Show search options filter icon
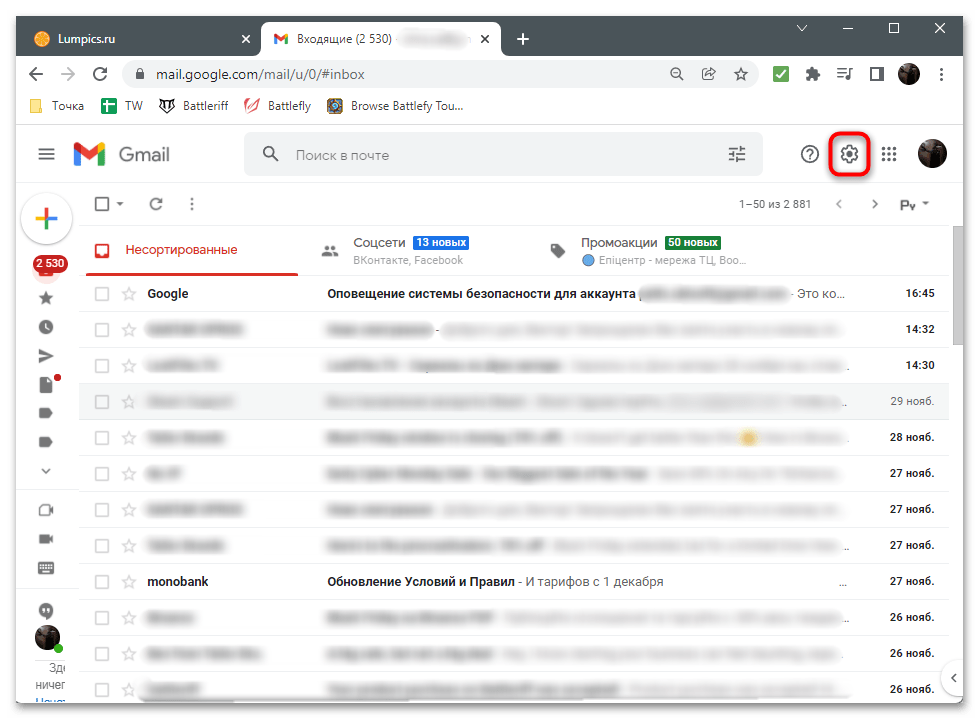This screenshot has width=979, height=719. 737,154
